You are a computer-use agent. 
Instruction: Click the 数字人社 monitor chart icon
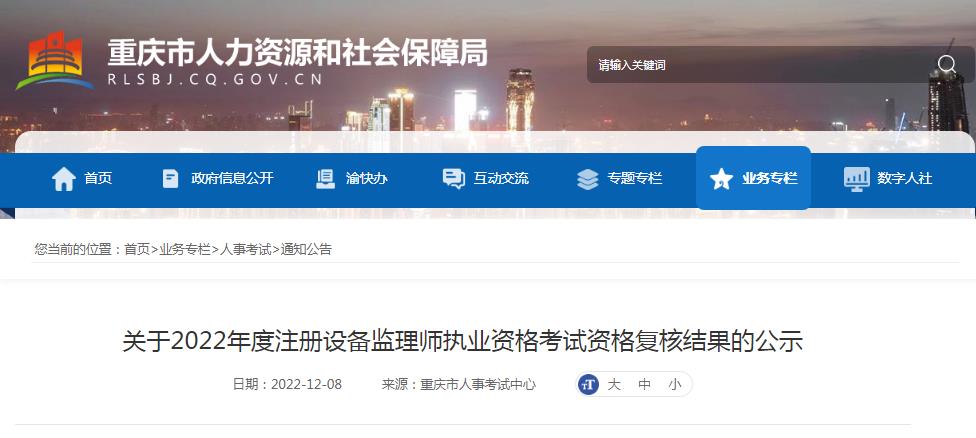point(856,179)
